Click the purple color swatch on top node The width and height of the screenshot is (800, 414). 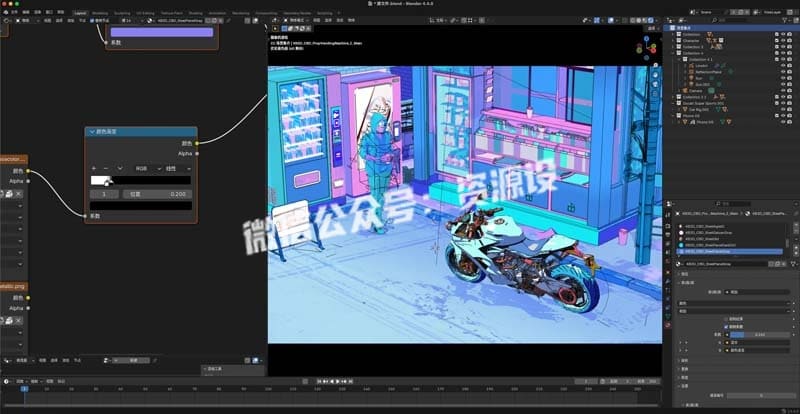tap(162, 32)
